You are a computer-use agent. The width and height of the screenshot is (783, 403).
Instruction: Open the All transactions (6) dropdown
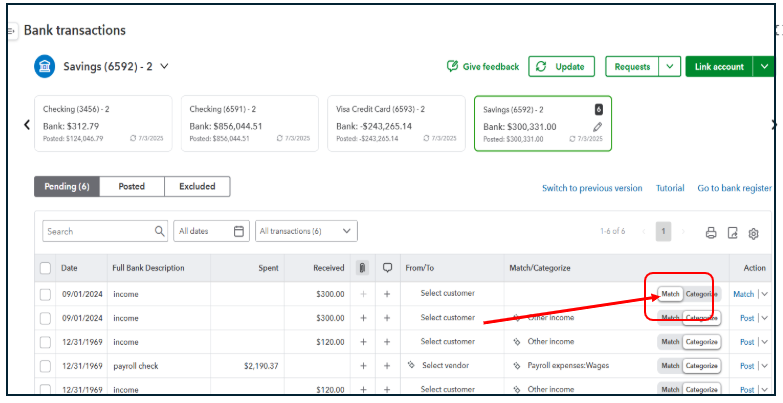(306, 231)
